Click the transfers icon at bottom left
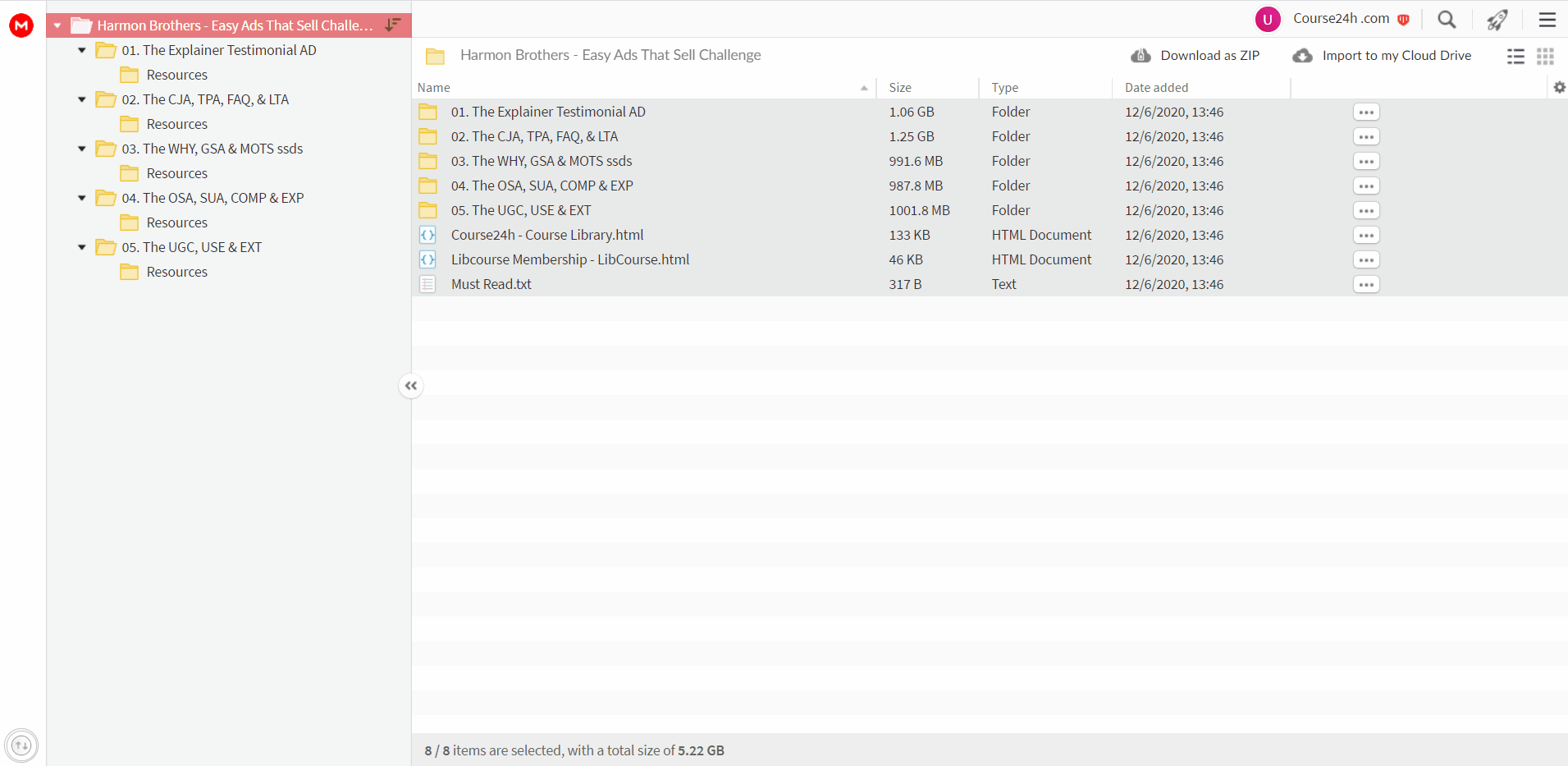1568x766 pixels. (x=21, y=745)
